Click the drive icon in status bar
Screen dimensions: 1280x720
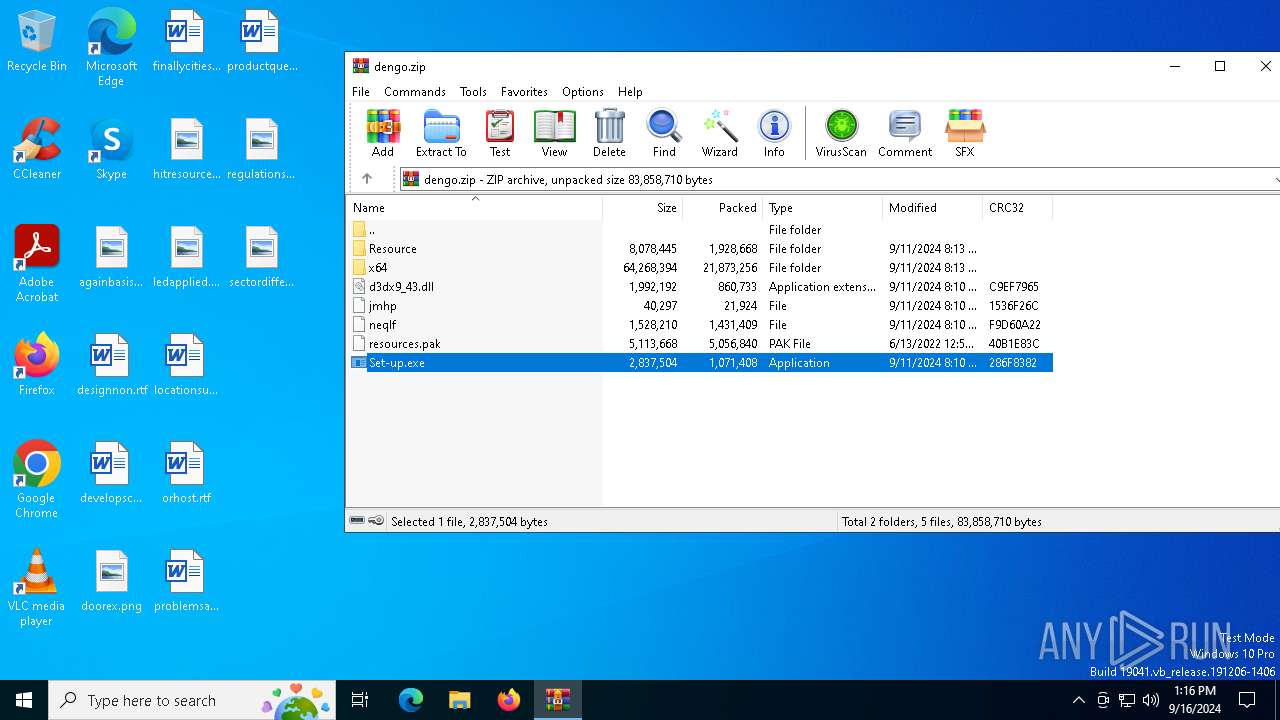coord(357,521)
